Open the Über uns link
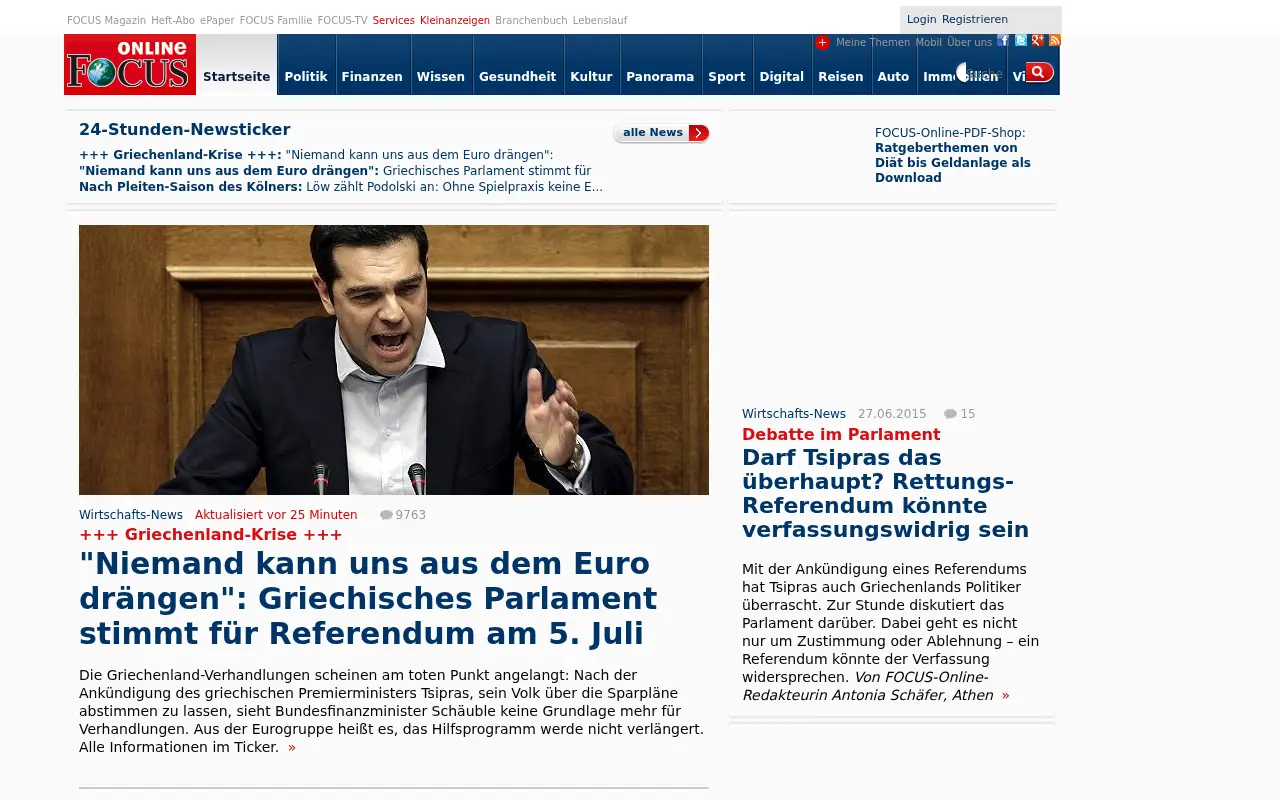The image size is (1280, 800). click(x=970, y=43)
